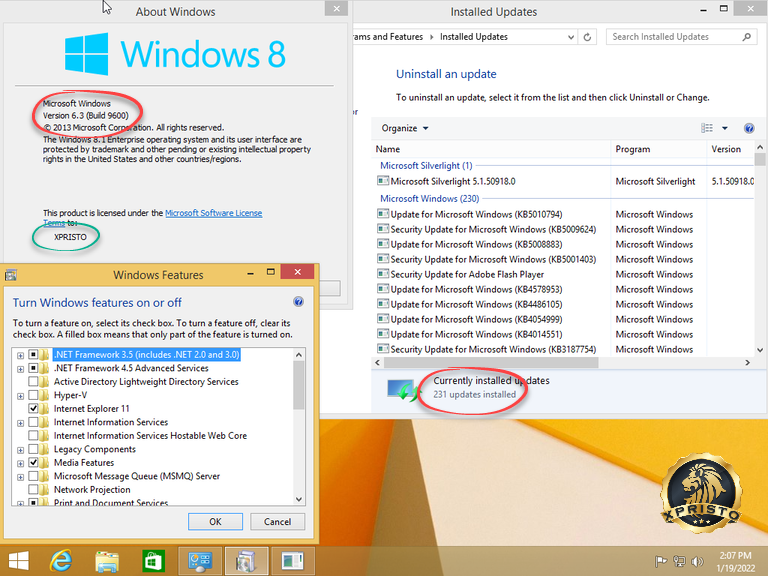This screenshot has height=576, width=768.
Task: Enable Network Projection checkbox
Action: point(33,489)
